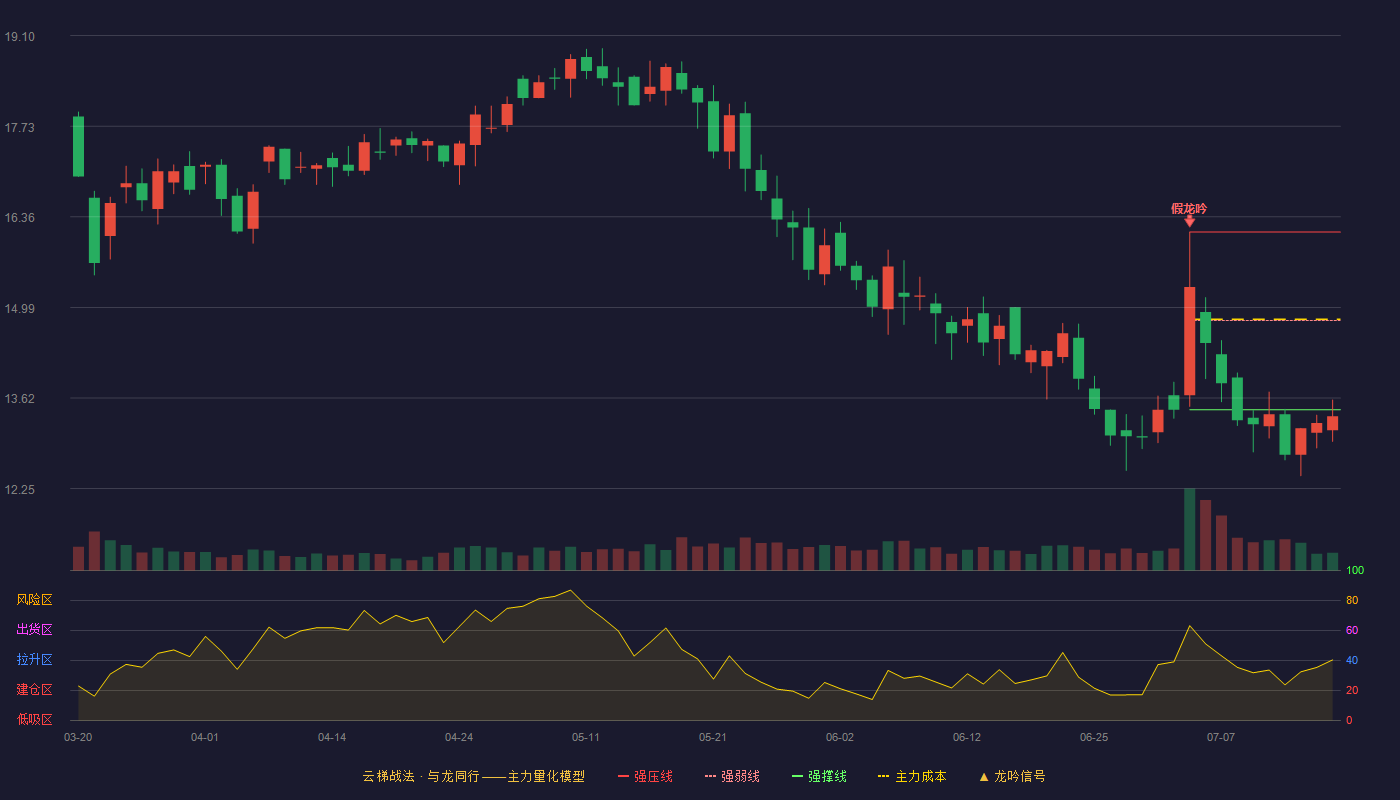Click the 04-14 date label

click(x=332, y=737)
